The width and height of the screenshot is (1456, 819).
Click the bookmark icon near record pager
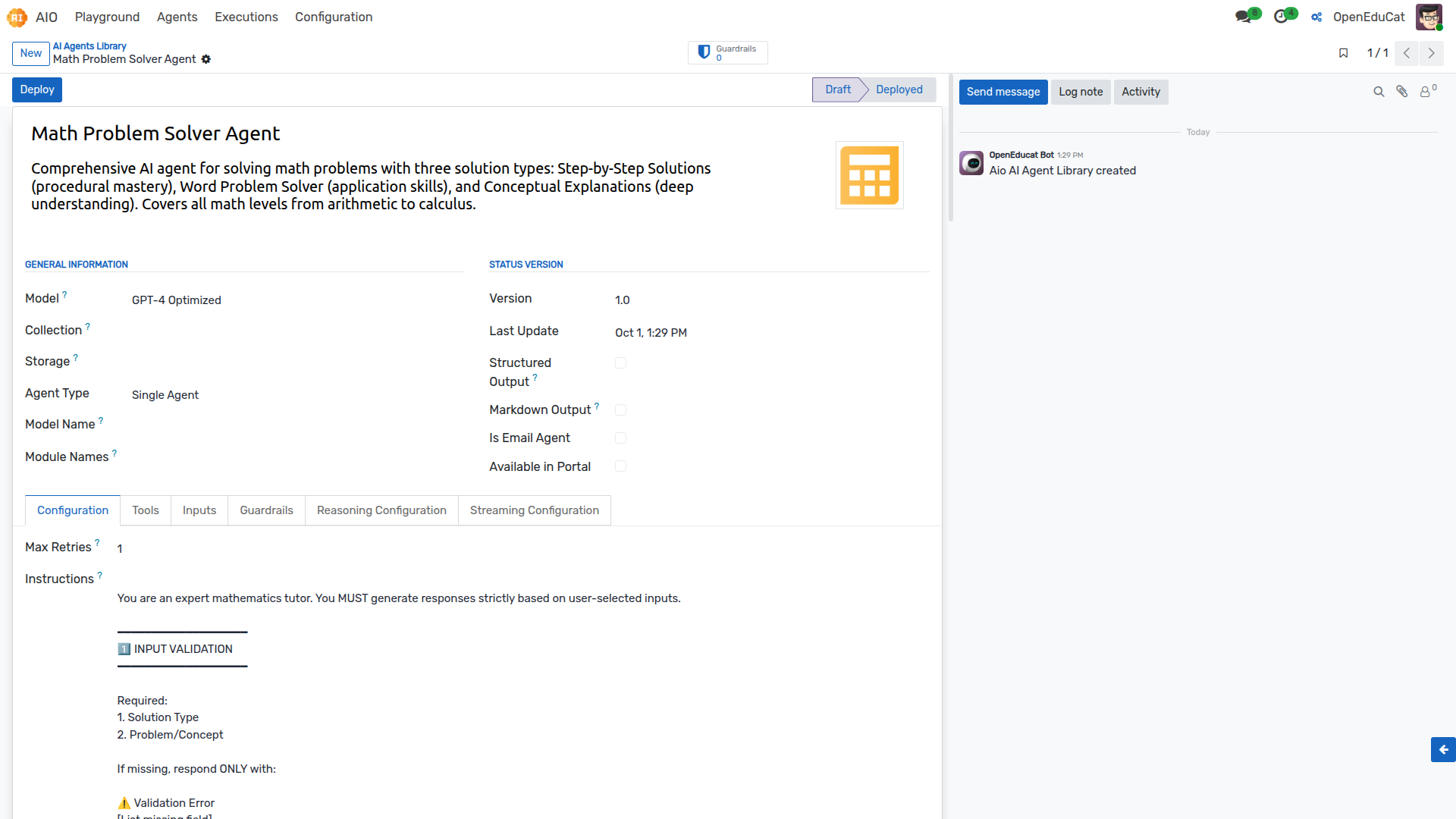click(x=1343, y=53)
